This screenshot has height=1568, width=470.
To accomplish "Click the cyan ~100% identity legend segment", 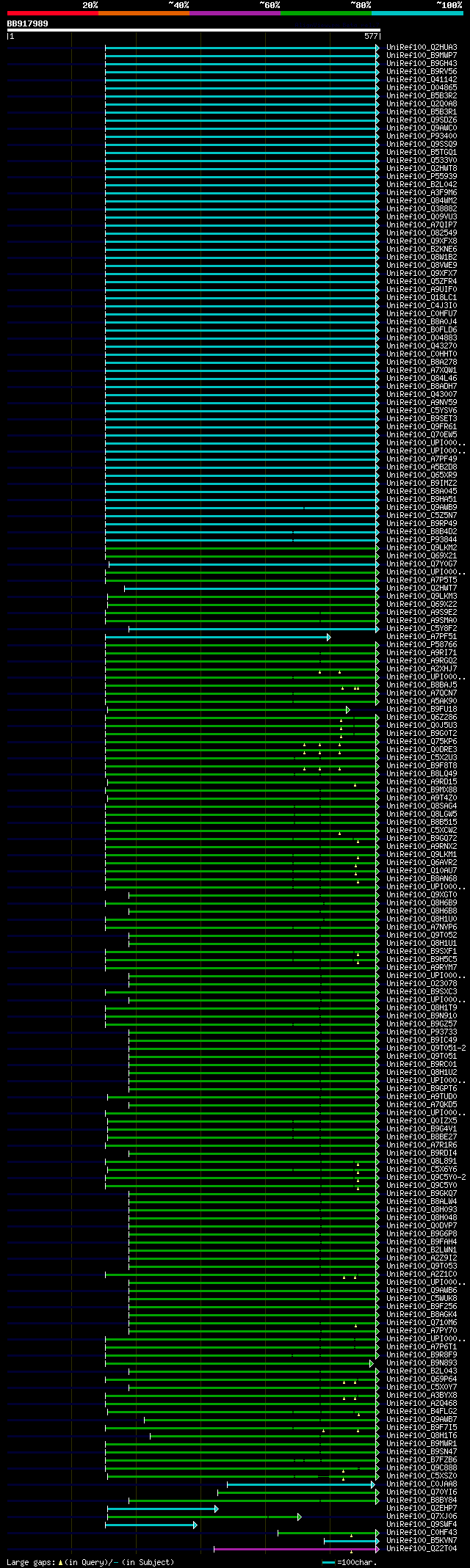I will click(417, 13).
